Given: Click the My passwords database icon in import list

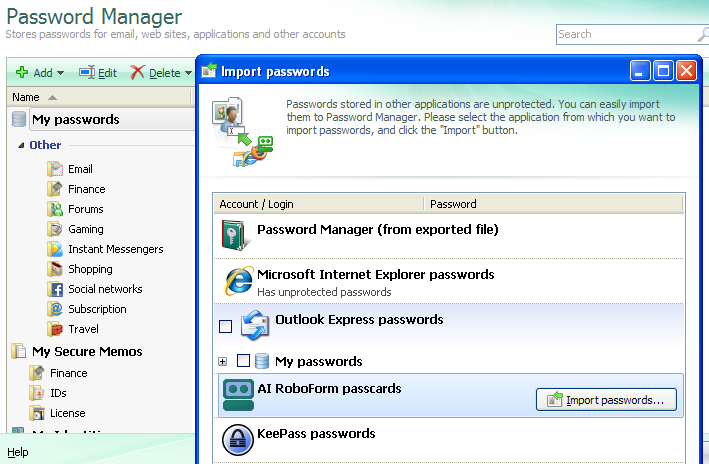Looking at the screenshot, I should pyautogui.click(x=262, y=361).
